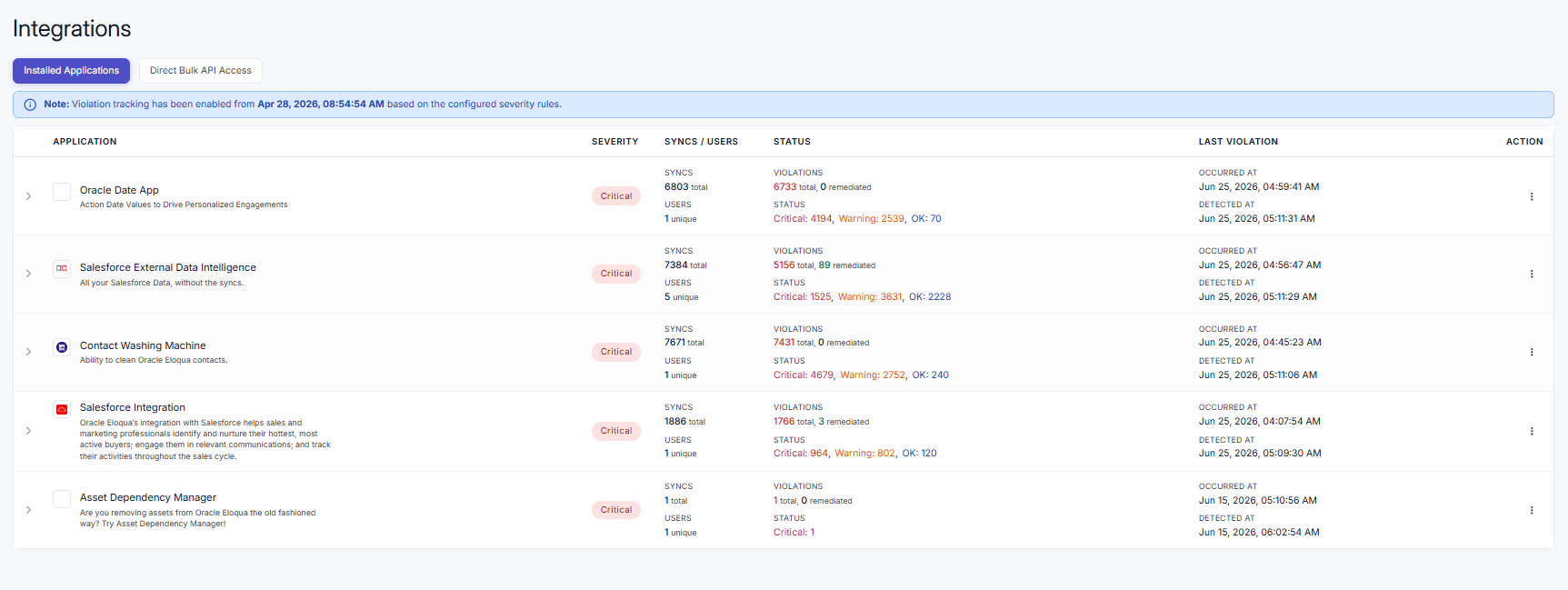1568x590 pixels.
Task: Select the Oracle Date App name
Action: click(119, 190)
